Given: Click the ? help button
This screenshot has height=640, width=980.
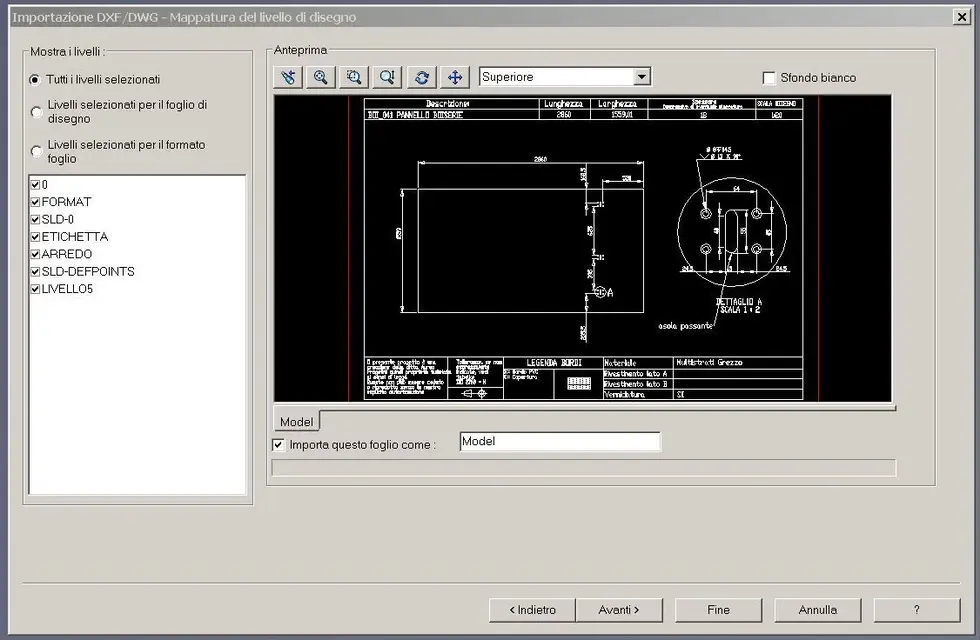Looking at the screenshot, I should tap(917, 610).
